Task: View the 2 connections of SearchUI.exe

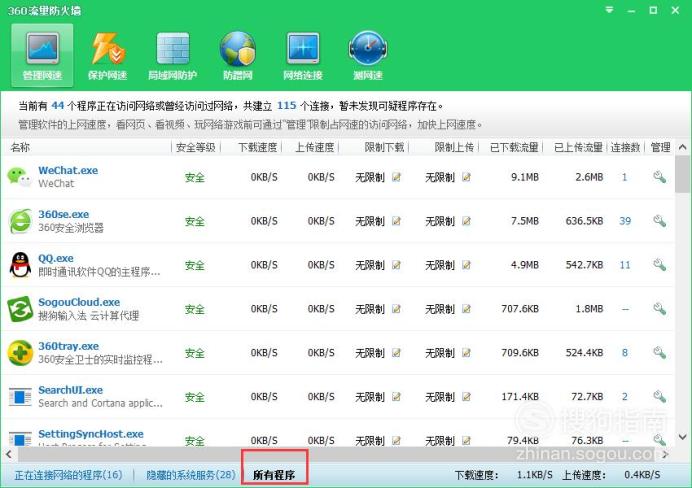Action: [625, 396]
